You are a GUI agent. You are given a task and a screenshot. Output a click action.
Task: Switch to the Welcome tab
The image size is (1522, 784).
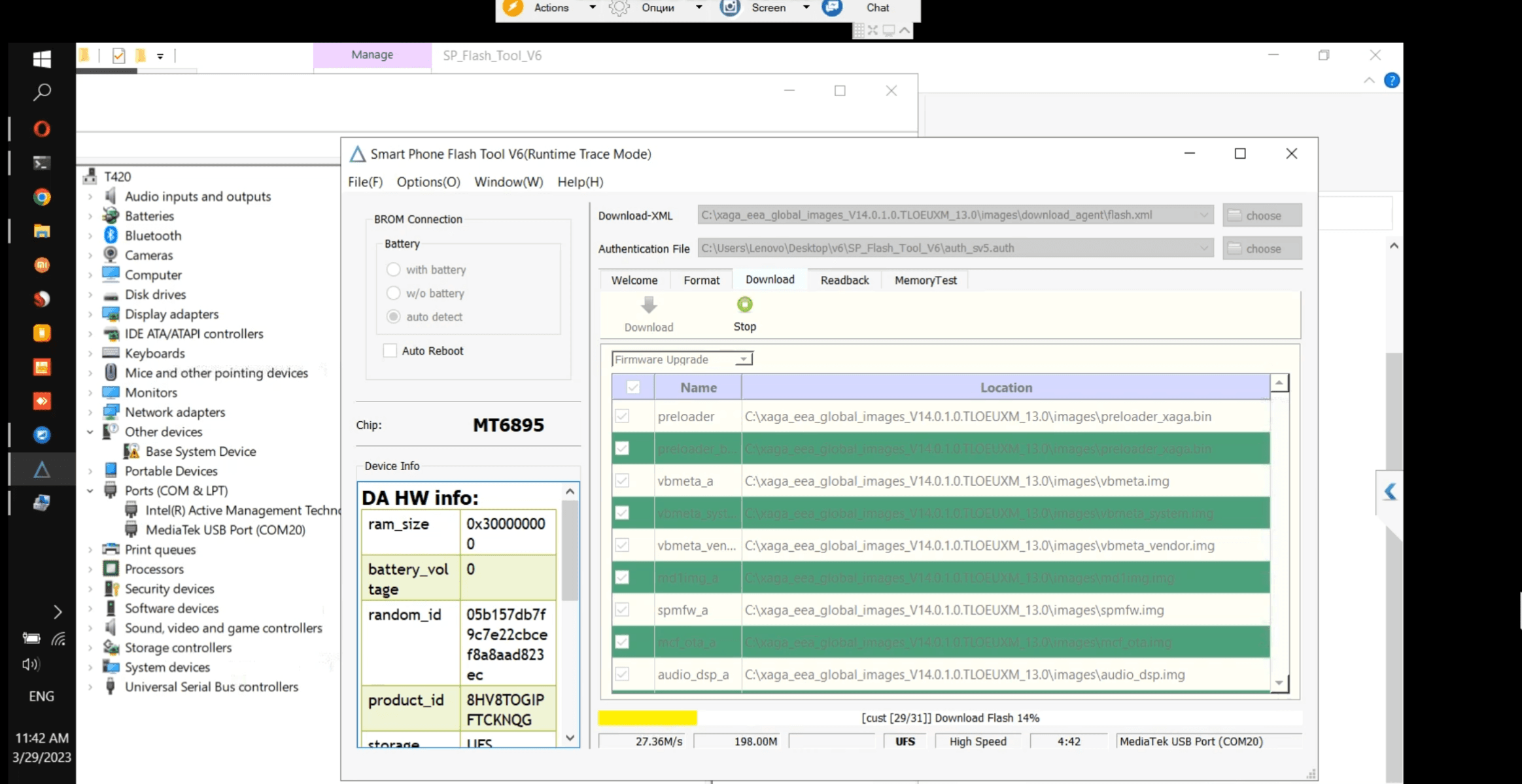[634, 280]
